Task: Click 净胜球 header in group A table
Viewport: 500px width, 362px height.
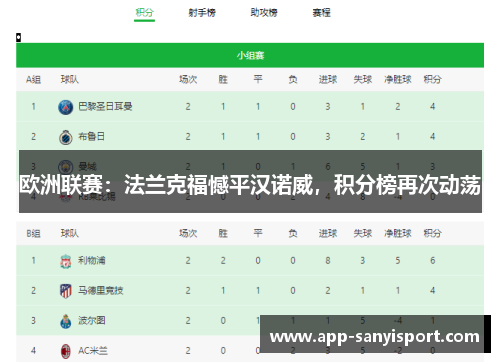Action: tap(398, 80)
